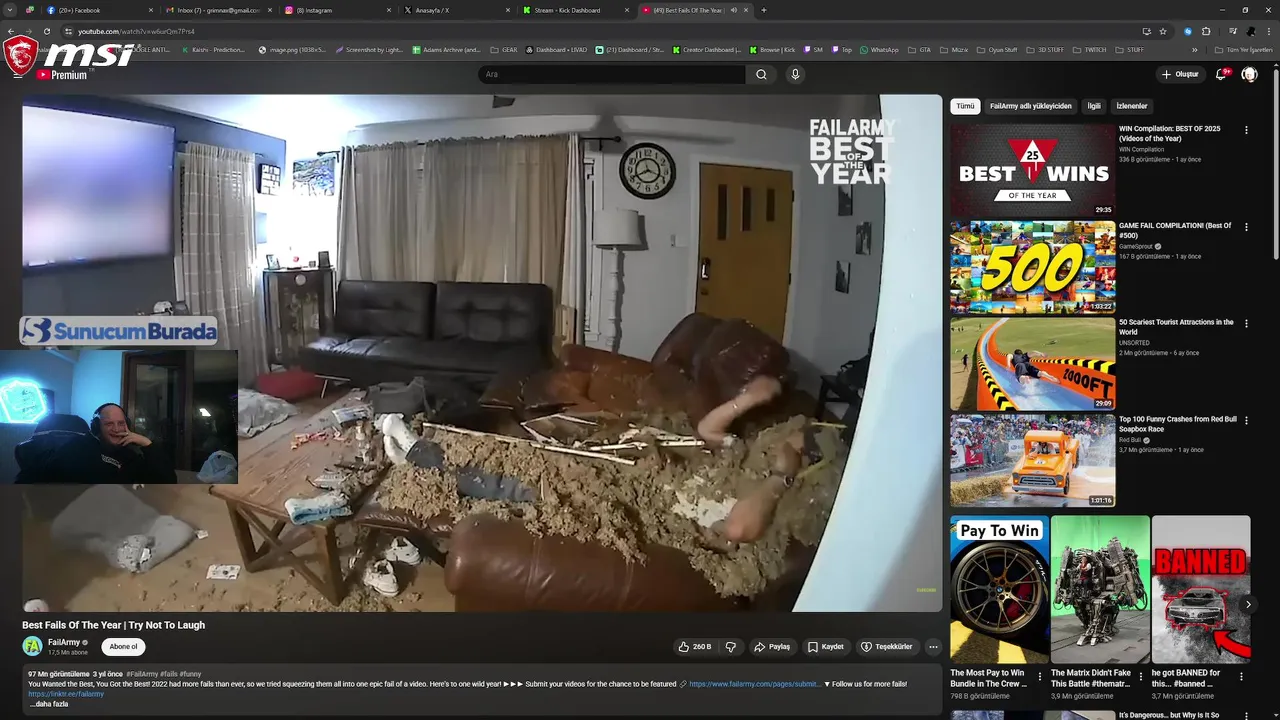The height and width of the screenshot is (720, 1280).
Task: Open the TWITCH bookmarks folder
Action: [x=1090, y=49]
